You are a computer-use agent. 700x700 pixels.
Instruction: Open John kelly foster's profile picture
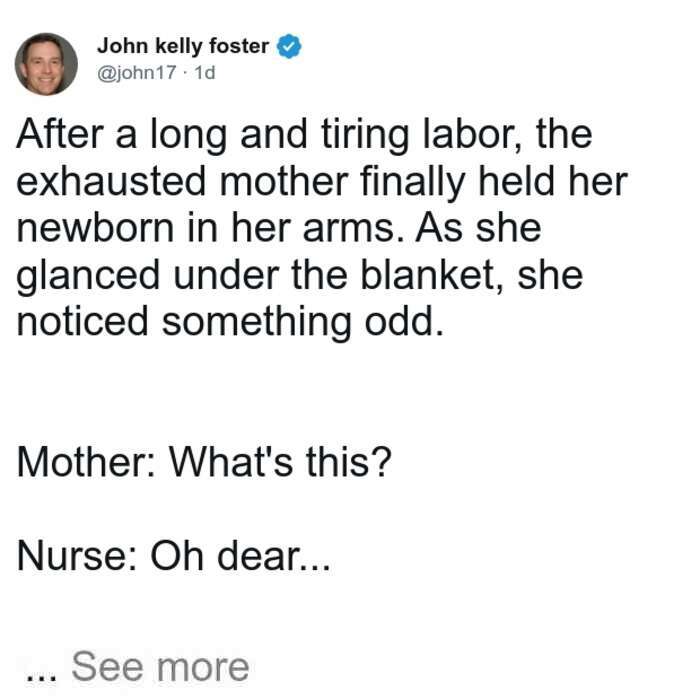click(46, 64)
